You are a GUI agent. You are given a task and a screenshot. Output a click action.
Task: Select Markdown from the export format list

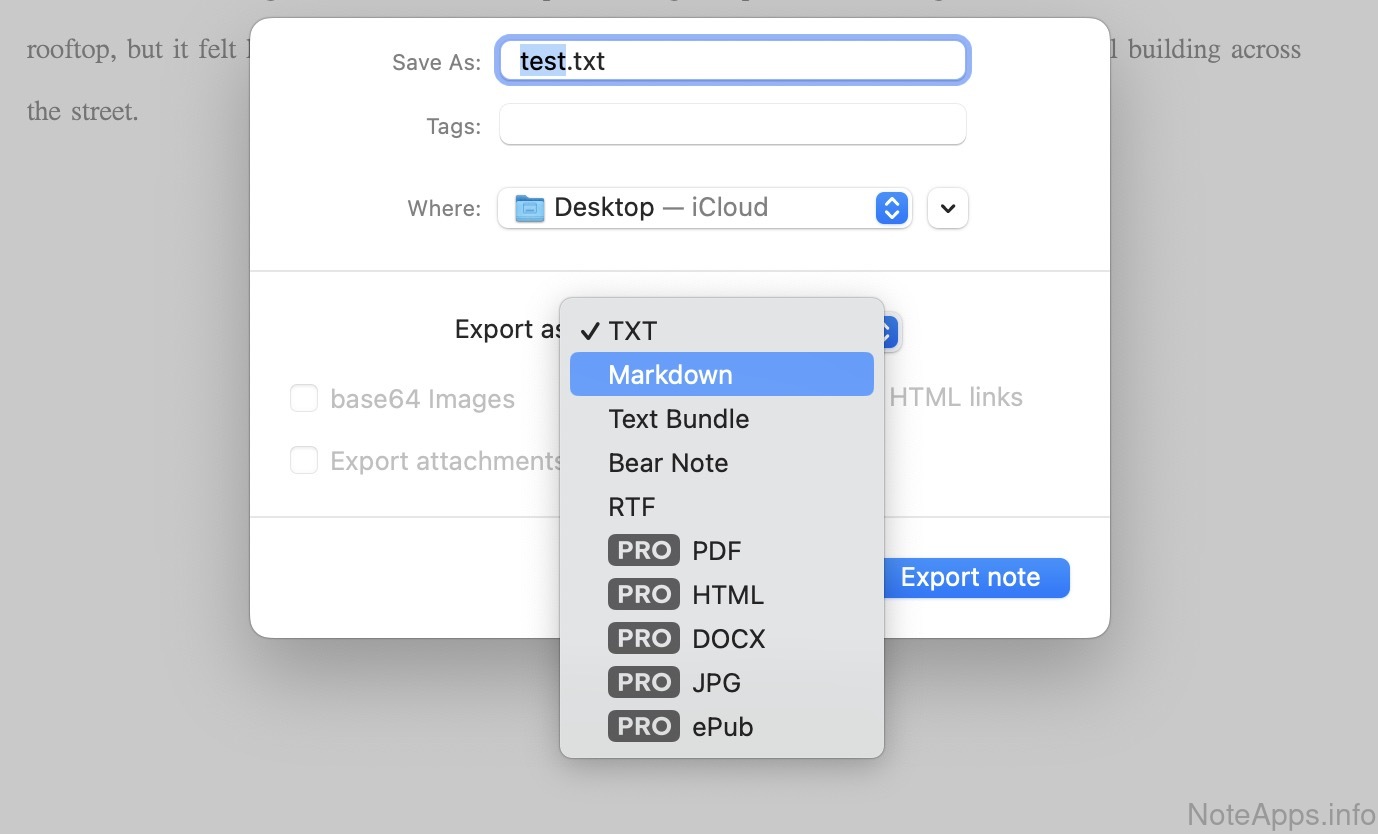(x=670, y=375)
